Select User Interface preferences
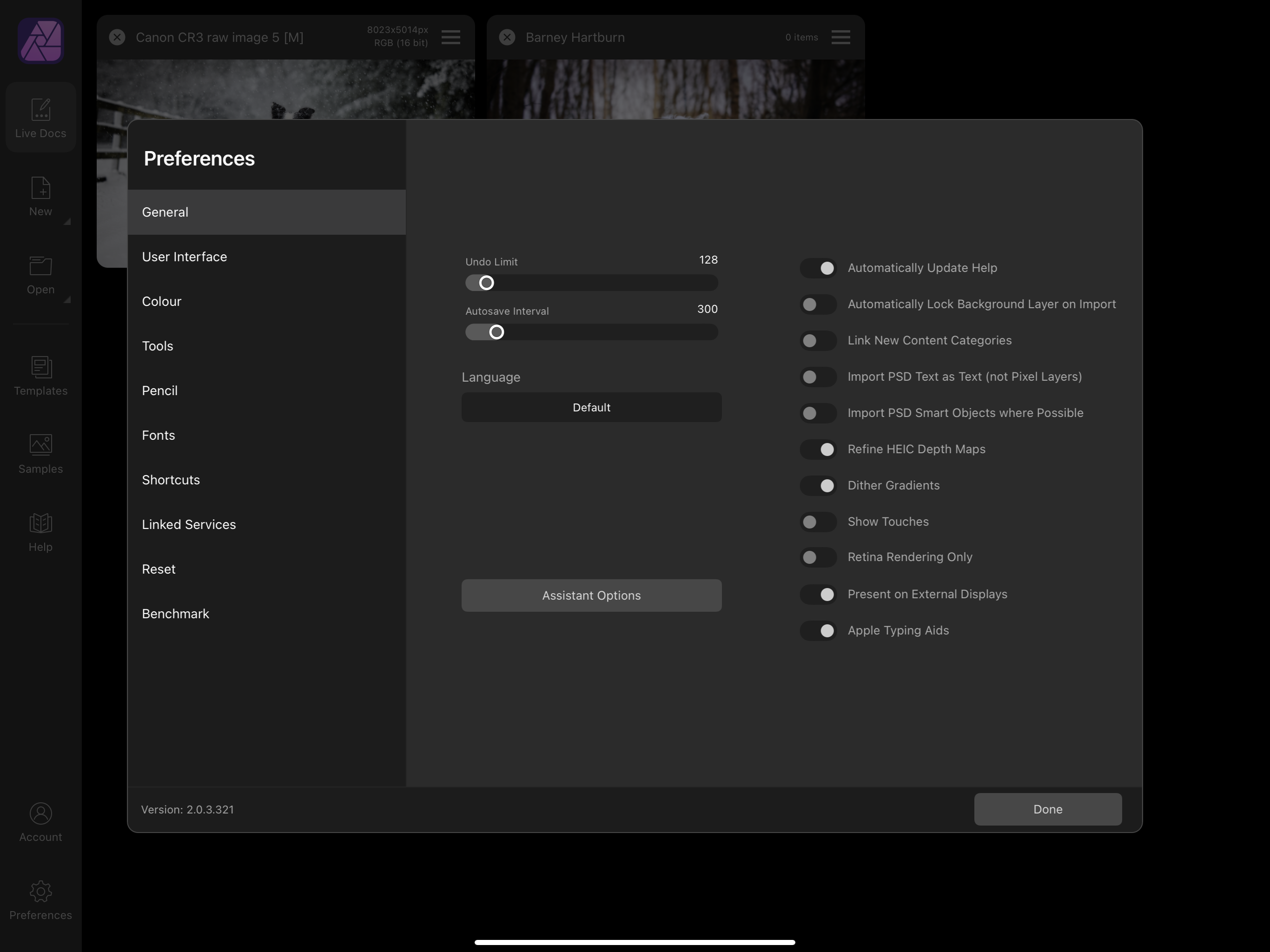This screenshot has height=952, width=1270. coord(266,257)
